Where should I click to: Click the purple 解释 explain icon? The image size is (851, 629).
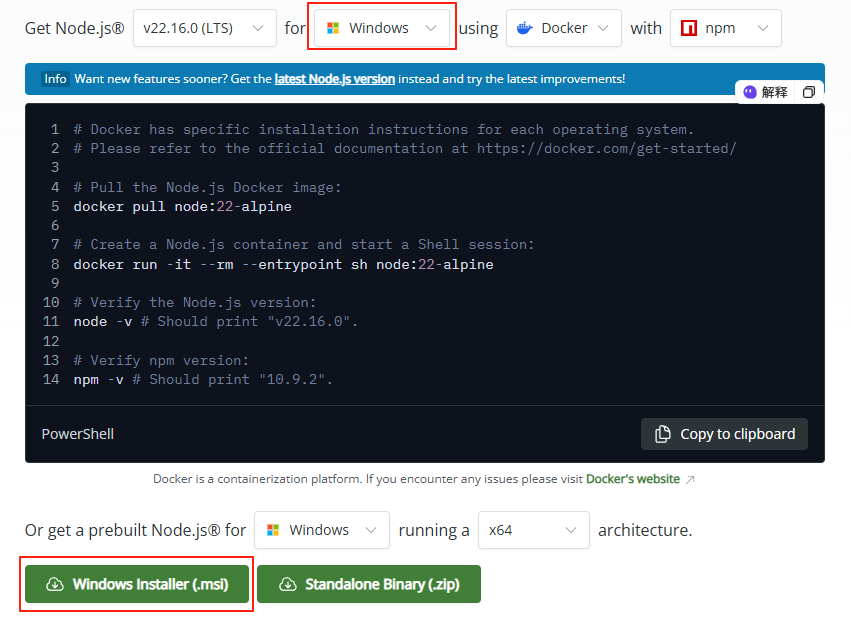click(x=750, y=92)
